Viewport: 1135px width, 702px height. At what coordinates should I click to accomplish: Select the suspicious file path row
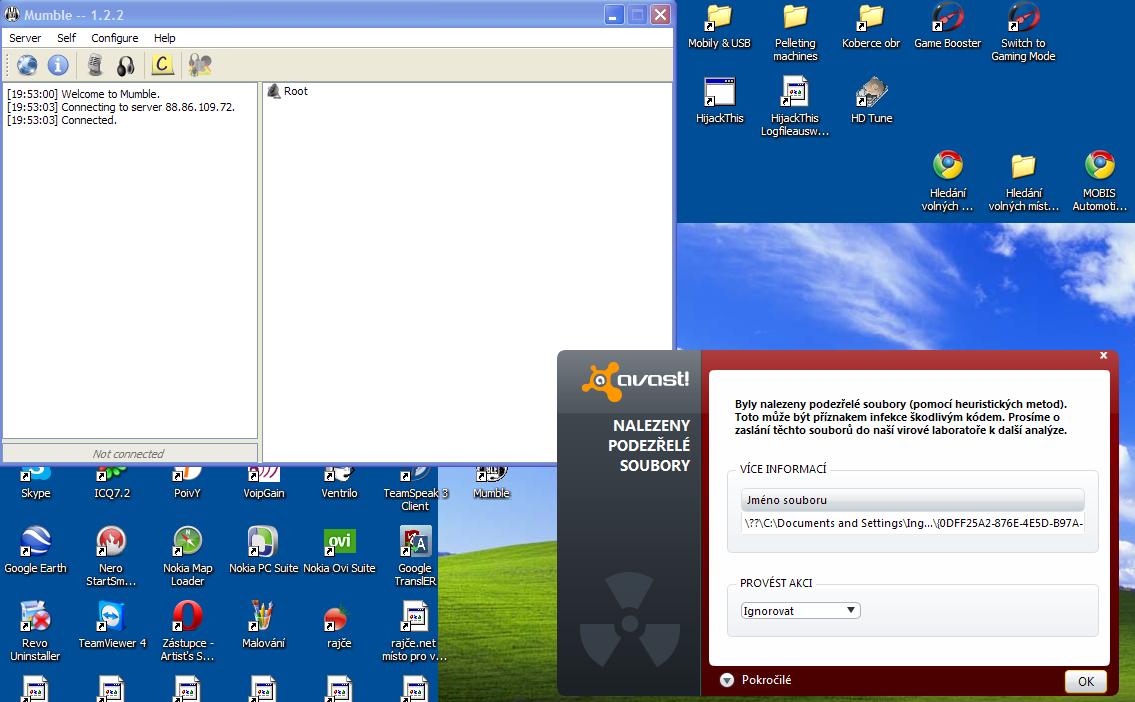click(x=912, y=523)
